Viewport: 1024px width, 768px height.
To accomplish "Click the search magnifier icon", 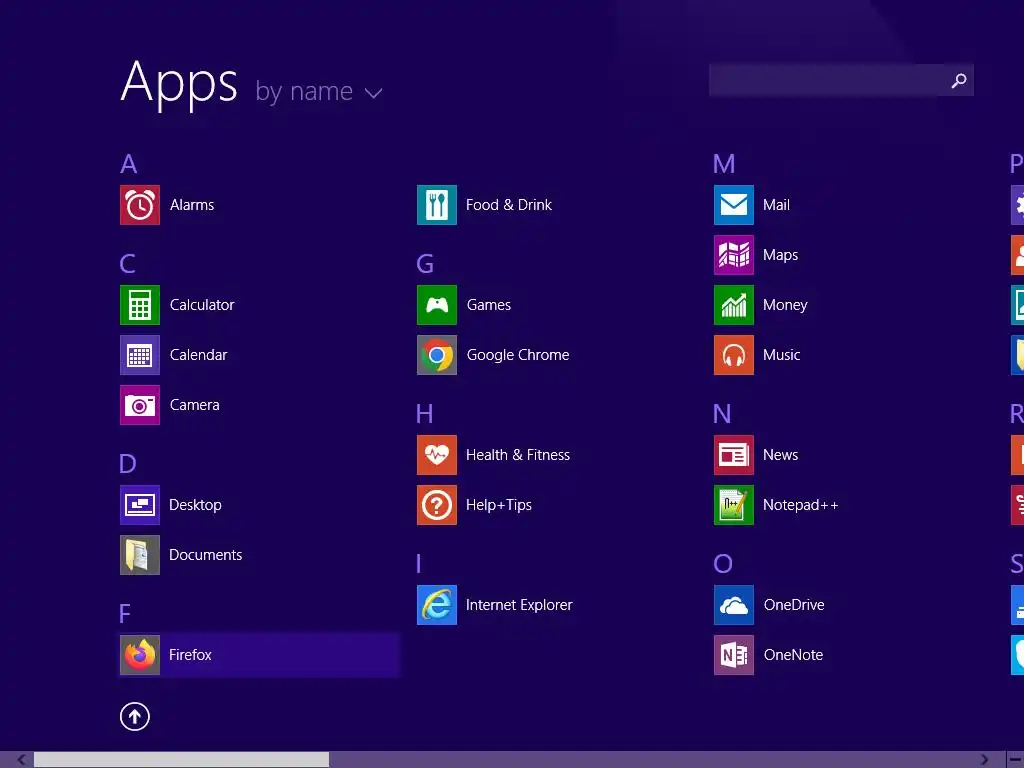I will [959, 80].
